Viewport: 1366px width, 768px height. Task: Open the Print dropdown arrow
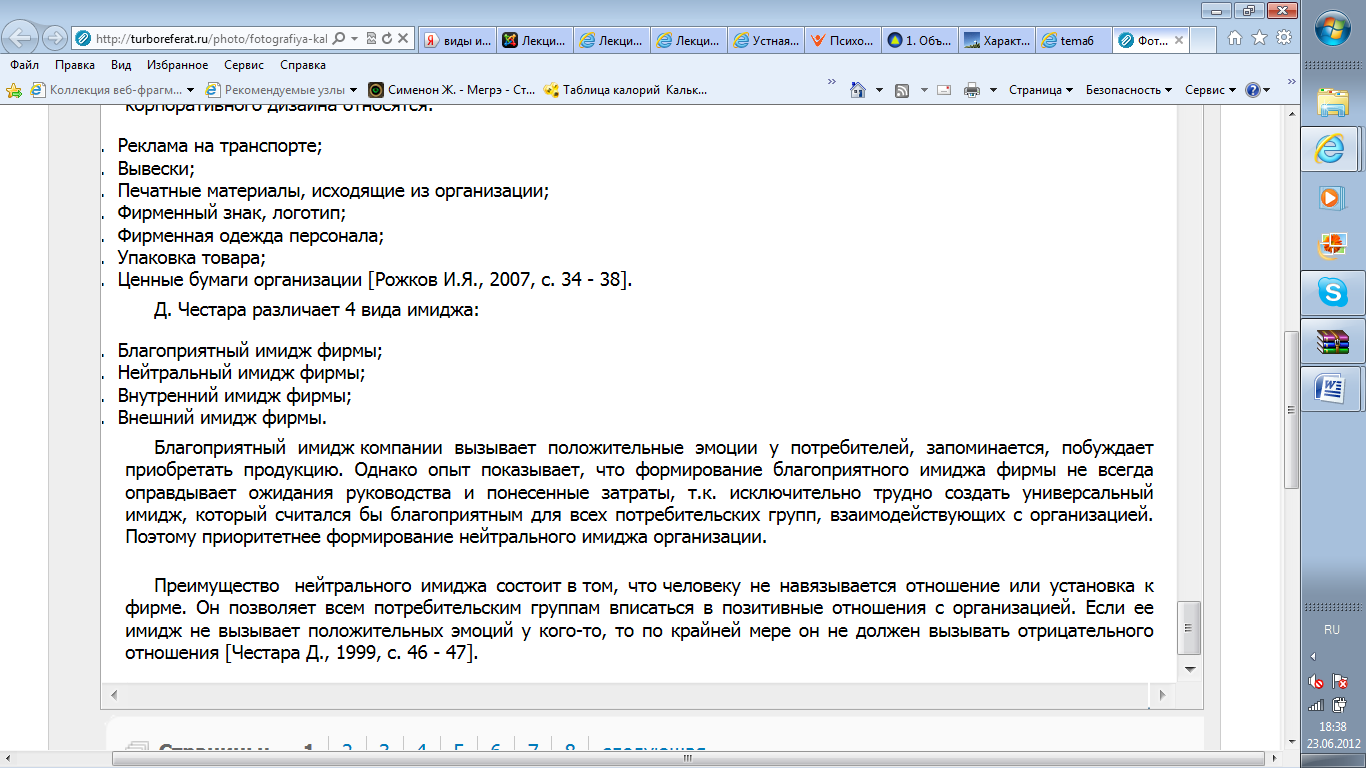[994, 90]
